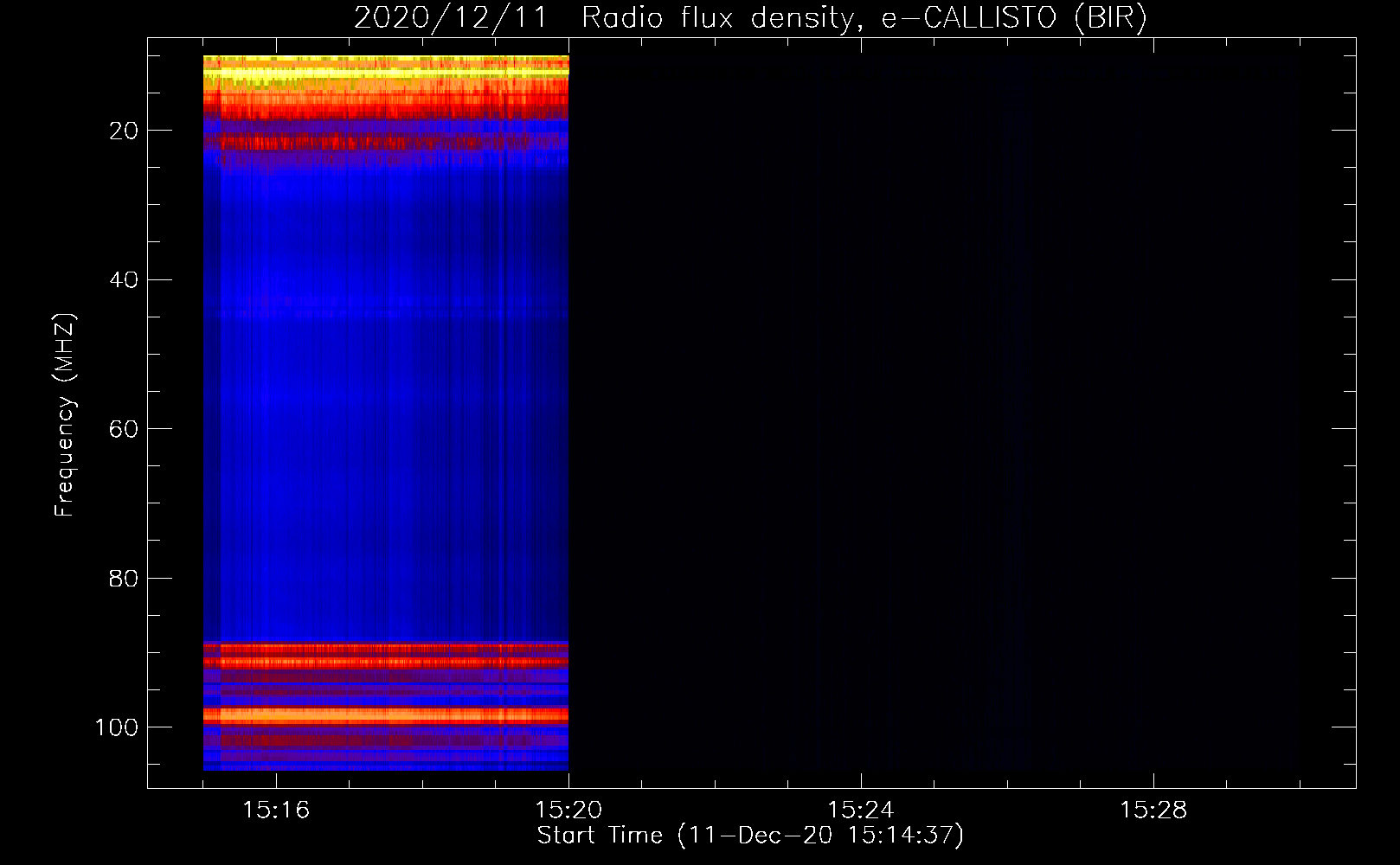The height and width of the screenshot is (865, 1400).
Task: Click the '40' frequency tick label
Action: 124,280
